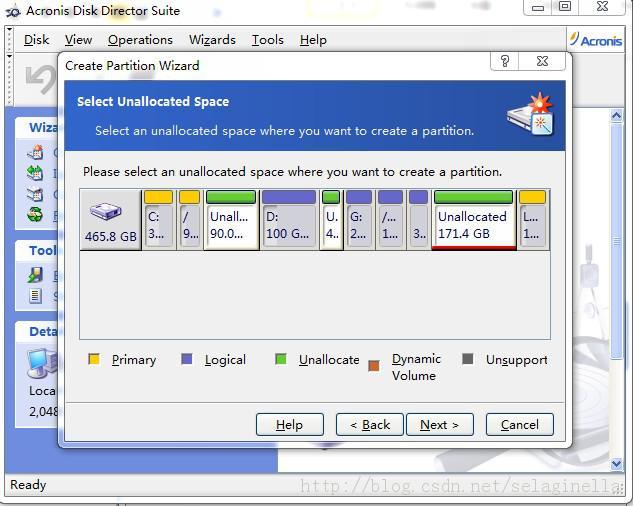
Task: Close the Create Partition Wizard dialog
Action: tap(542, 61)
